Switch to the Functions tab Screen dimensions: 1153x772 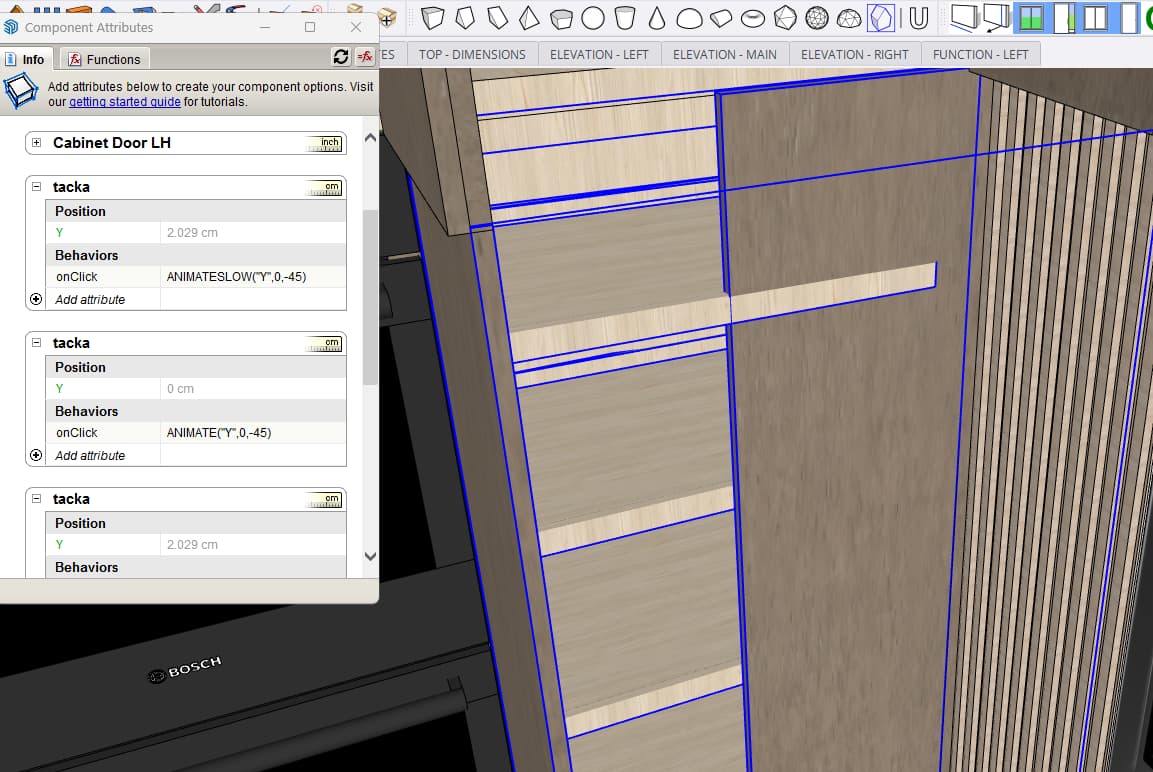coord(104,58)
